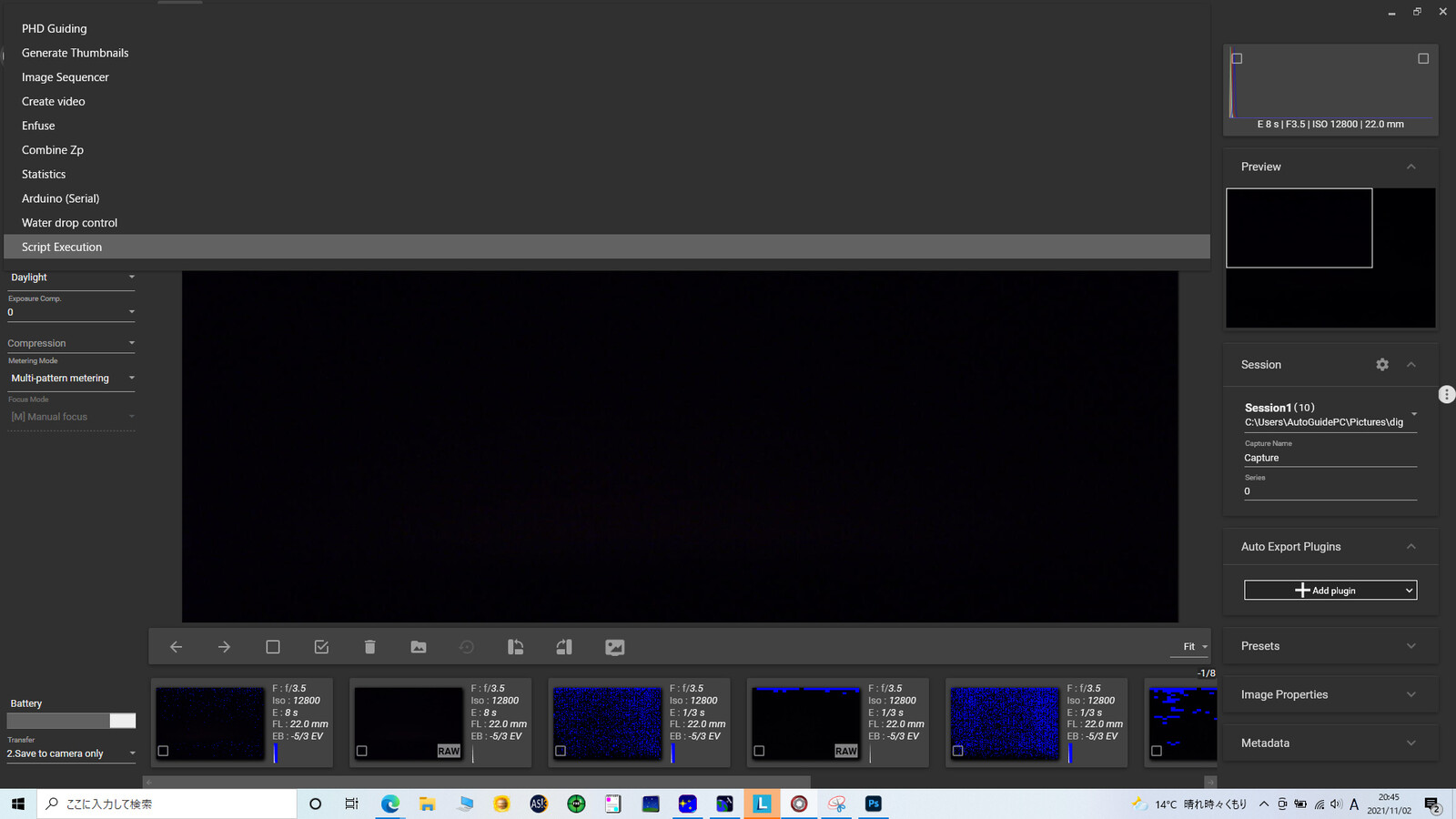Click the folder-with-picture icon in the image toolbar
The width and height of the screenshot is (1456, 819).
[x=419, y=647]
